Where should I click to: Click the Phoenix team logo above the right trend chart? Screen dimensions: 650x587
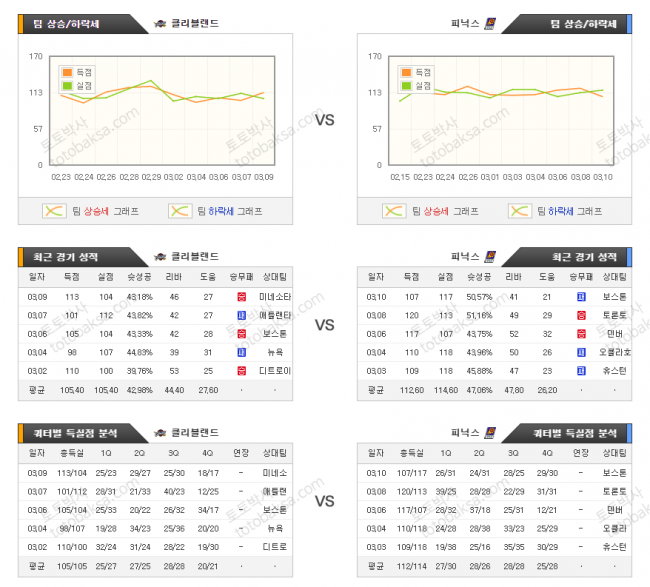coord(489,23)
